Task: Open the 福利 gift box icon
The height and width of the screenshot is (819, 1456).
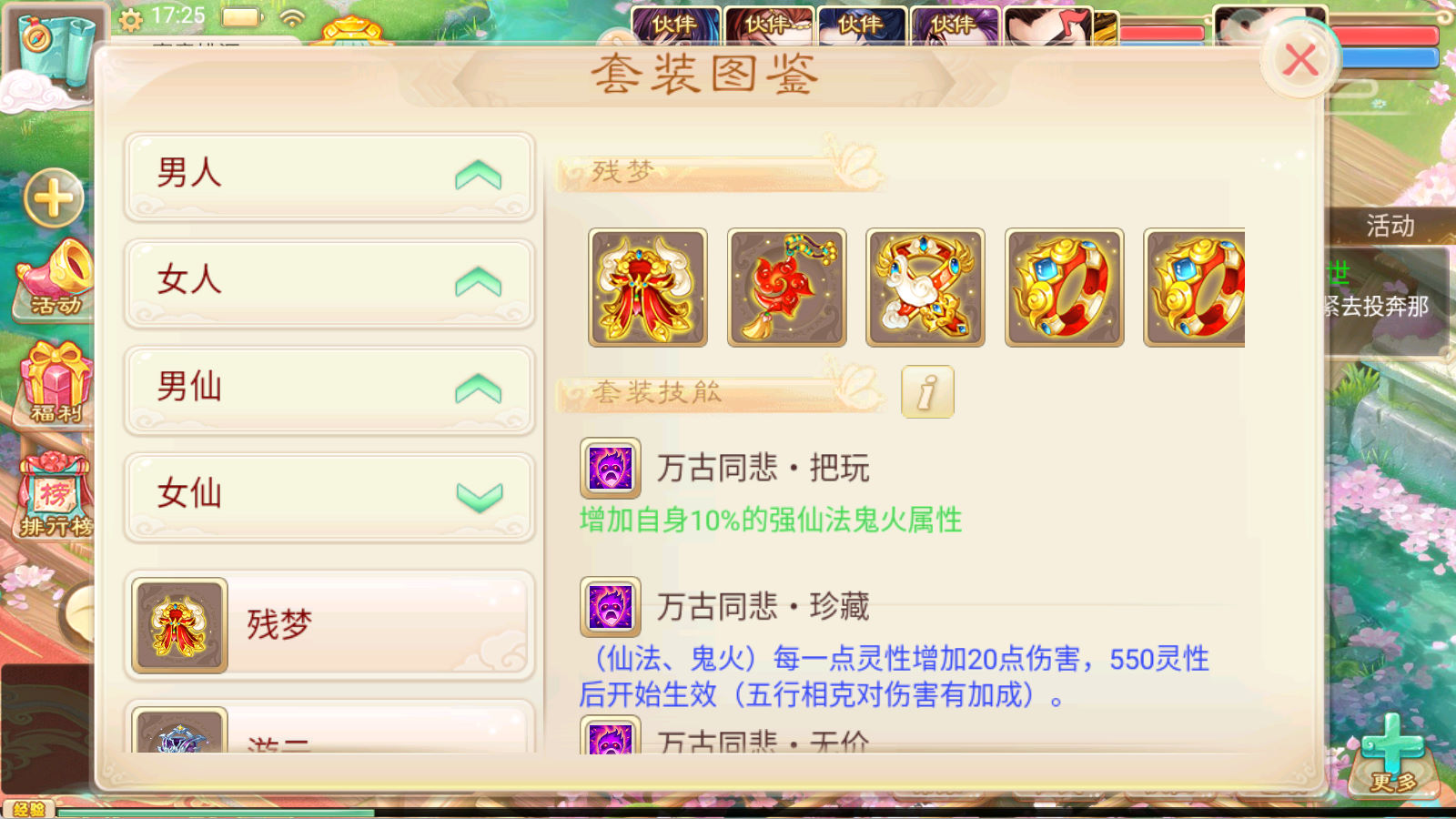Action: tap(55, 384)
